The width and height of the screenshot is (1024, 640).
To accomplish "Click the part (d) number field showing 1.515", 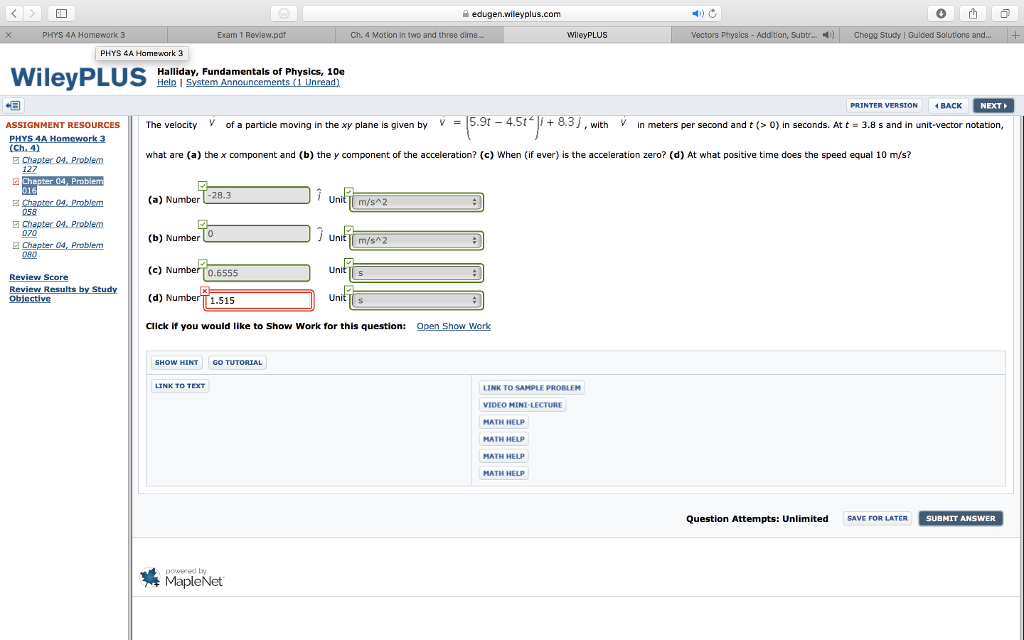I will click(x=259, y=300).
